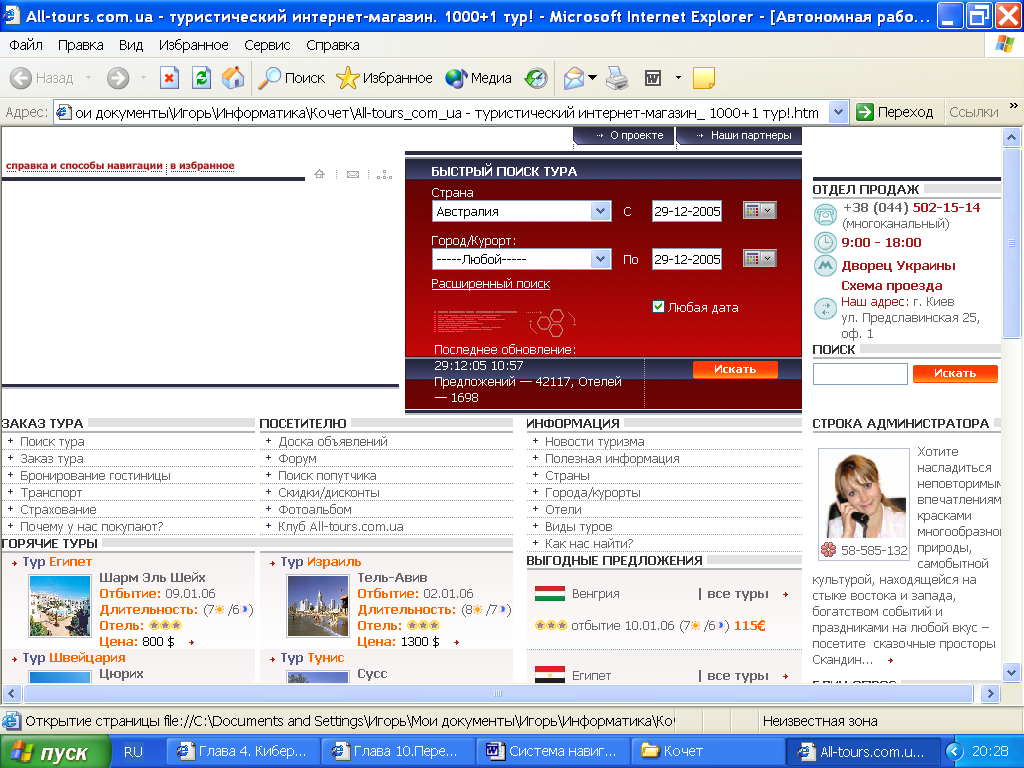Open the Forward button history dropdown arrow
The height and width of the screenshot is (768, 1024).
click(143, 78)
